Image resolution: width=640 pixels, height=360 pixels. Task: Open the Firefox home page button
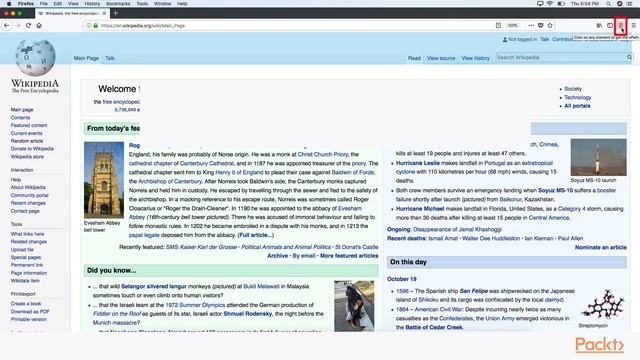tap(39, 25)
